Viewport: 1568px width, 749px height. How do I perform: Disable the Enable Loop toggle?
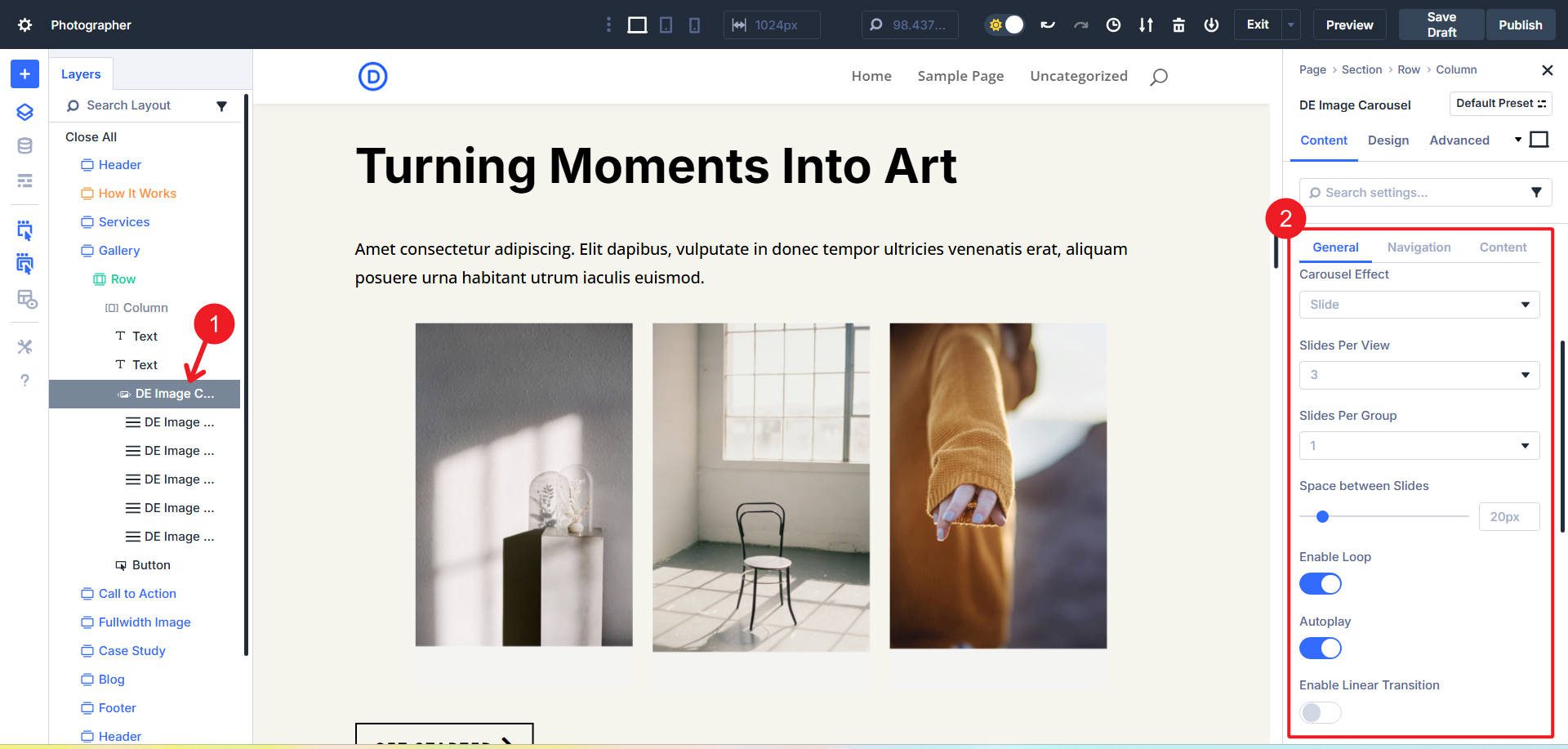click(x=1321, y=583)
